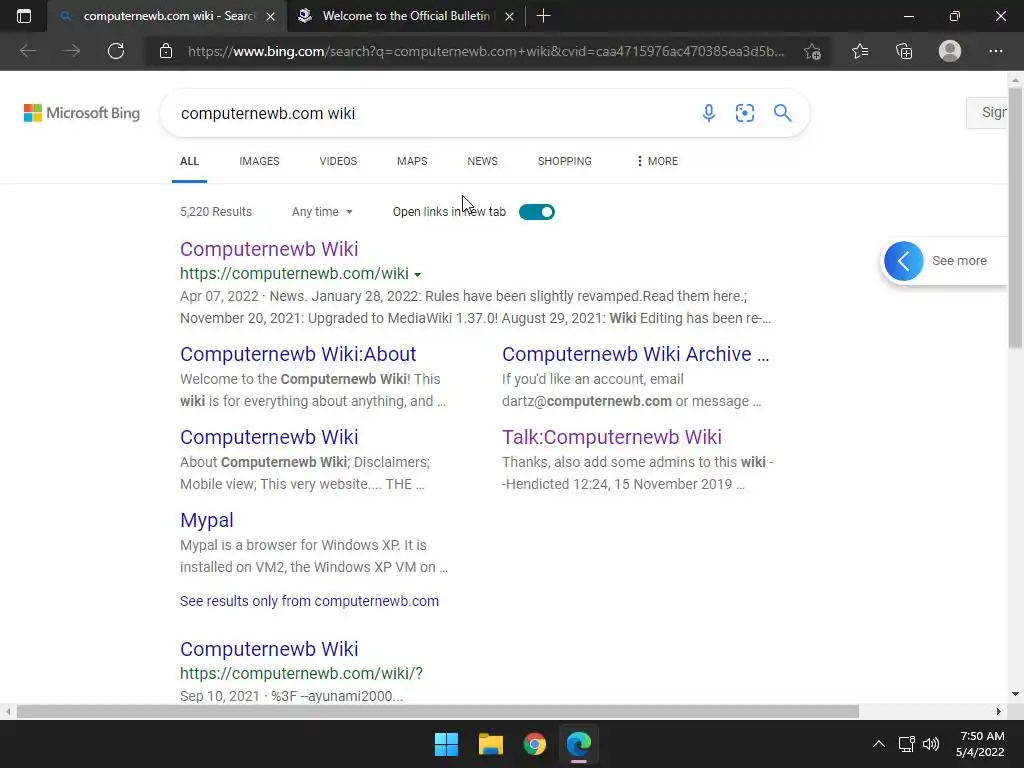Open the tab actions menu icon
This screenshot has width=1024, height=768.
click(x=24, y=16)
